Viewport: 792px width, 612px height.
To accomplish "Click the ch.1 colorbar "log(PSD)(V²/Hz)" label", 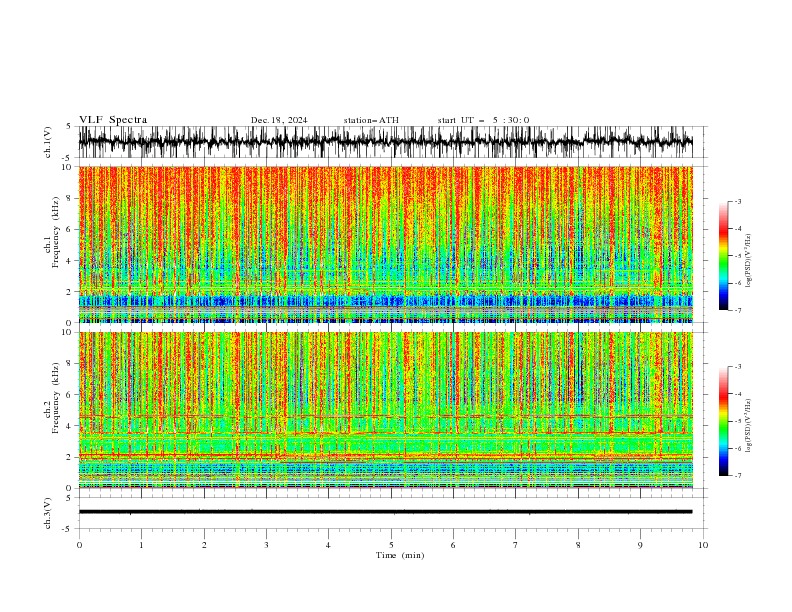I will click(x=749, y=261).
